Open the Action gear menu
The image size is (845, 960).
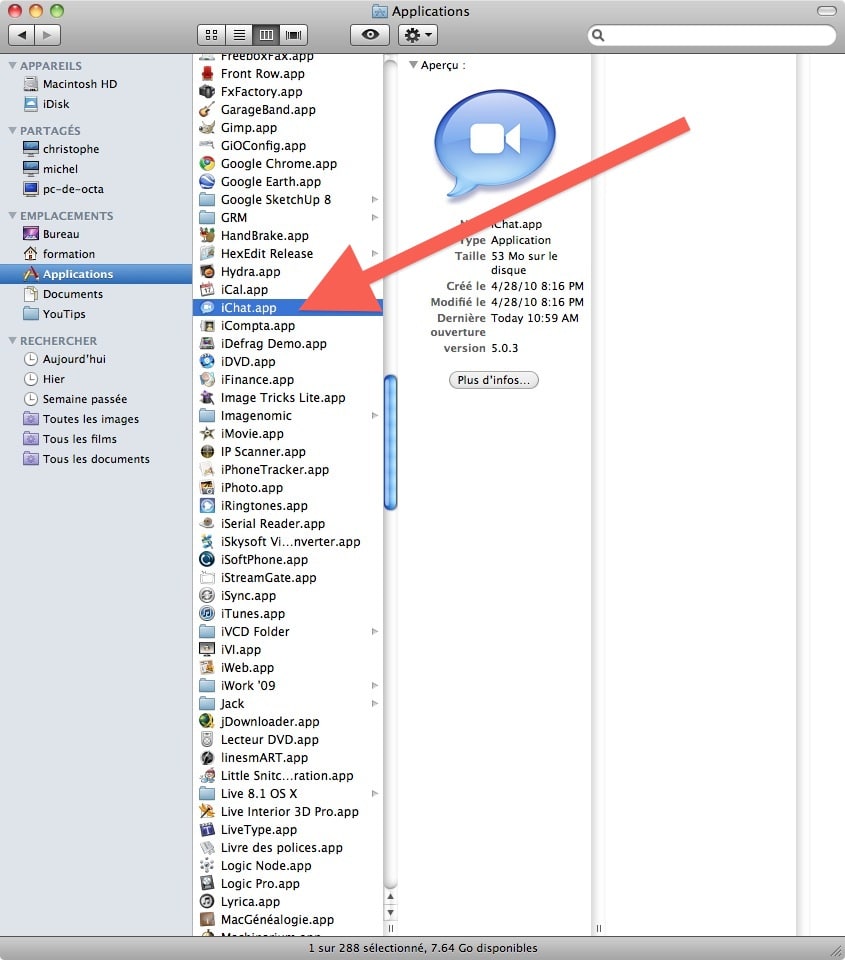(418, 35)
